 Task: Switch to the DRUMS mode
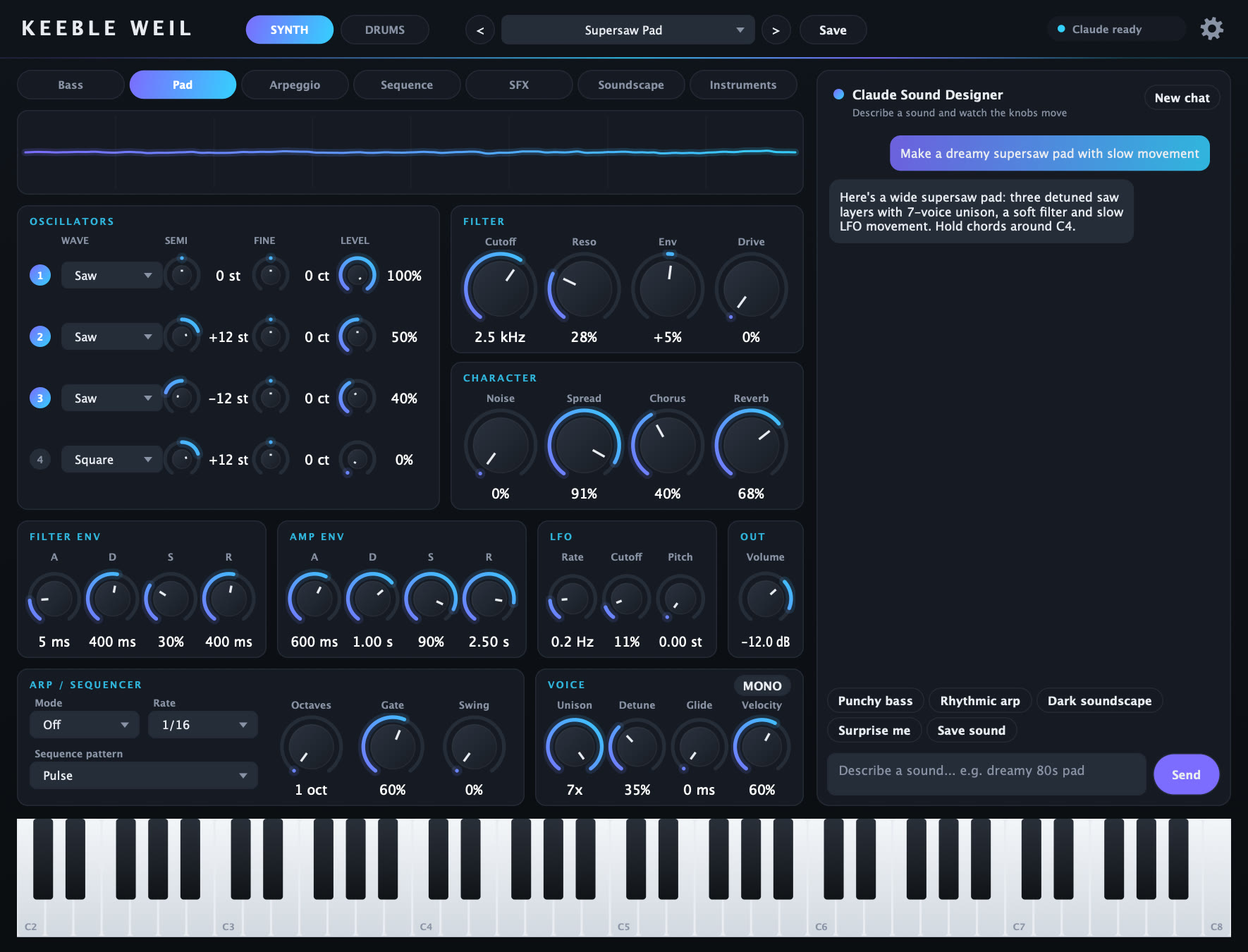(x=385, y=30)
